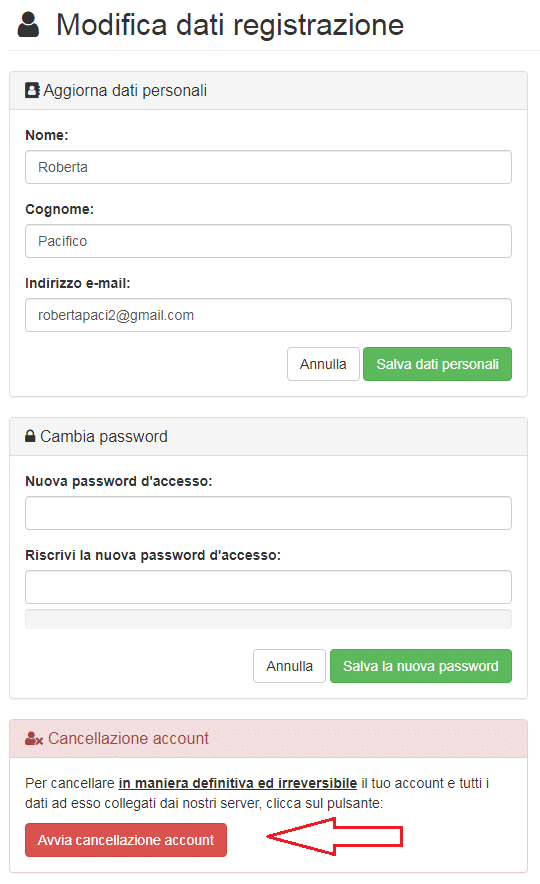Save changes with Salva dati personali

[437, 364]
